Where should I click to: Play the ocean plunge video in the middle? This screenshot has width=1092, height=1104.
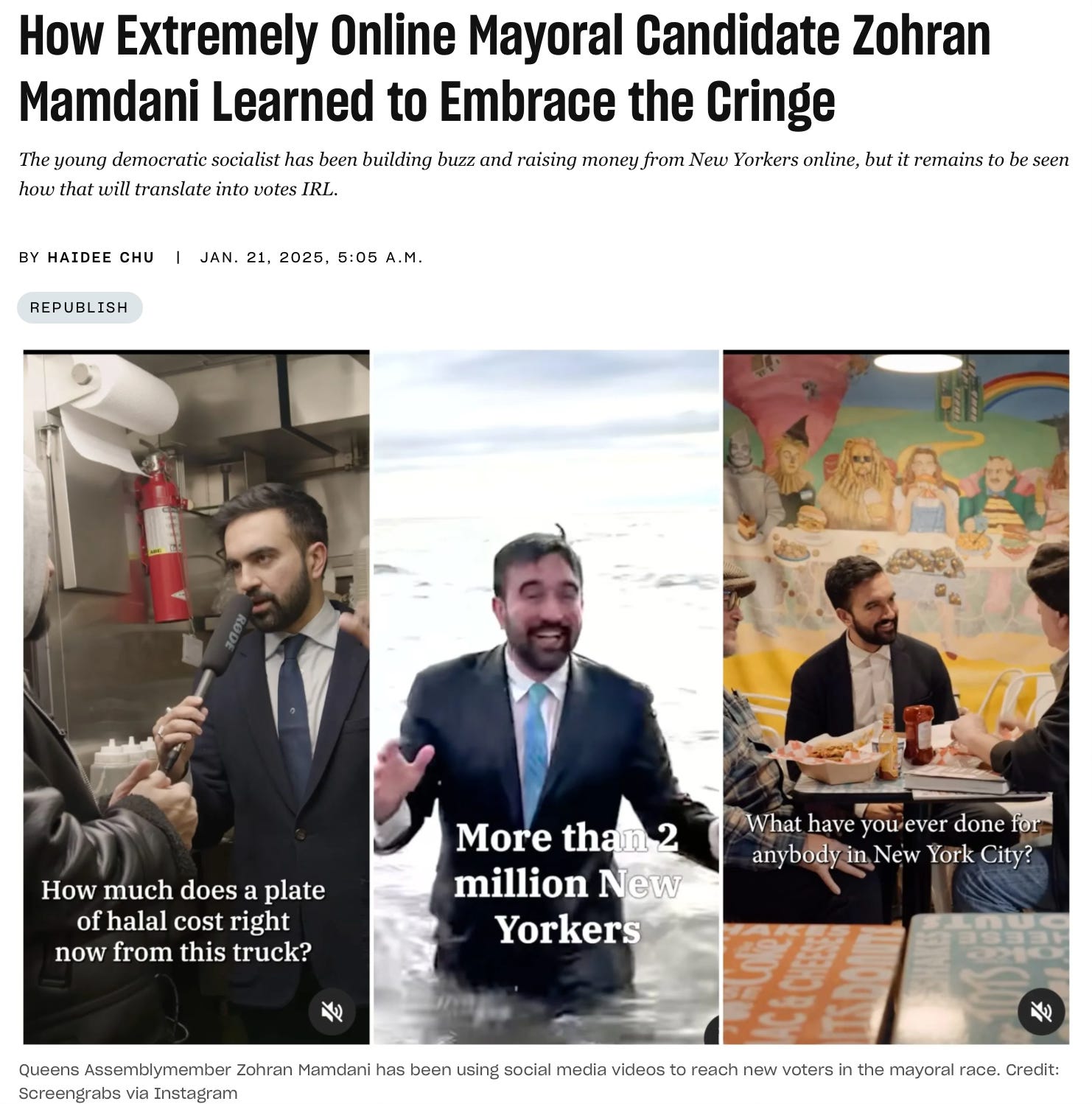(x=546, y=696)
